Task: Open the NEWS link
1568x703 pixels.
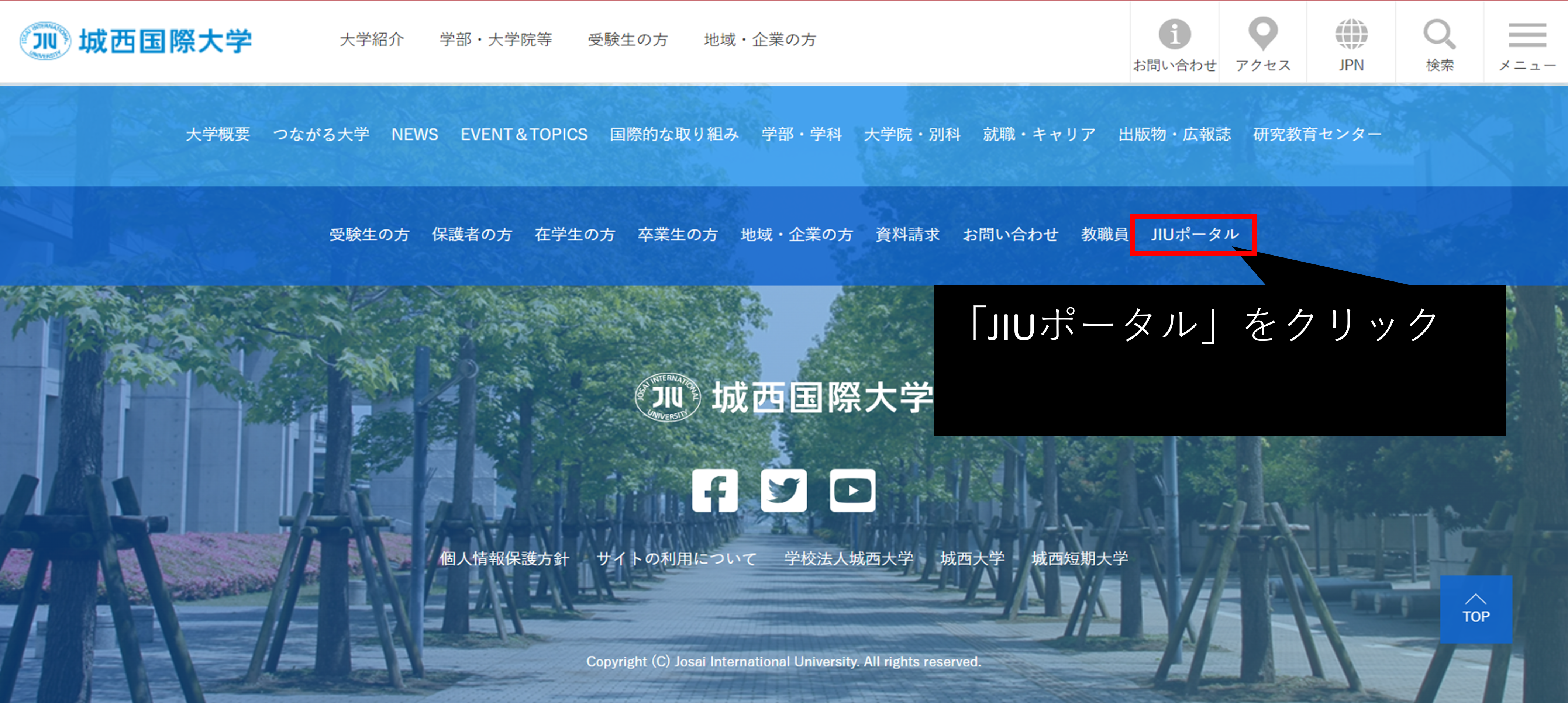Action: pyautogui.click(x=414, y=134)
